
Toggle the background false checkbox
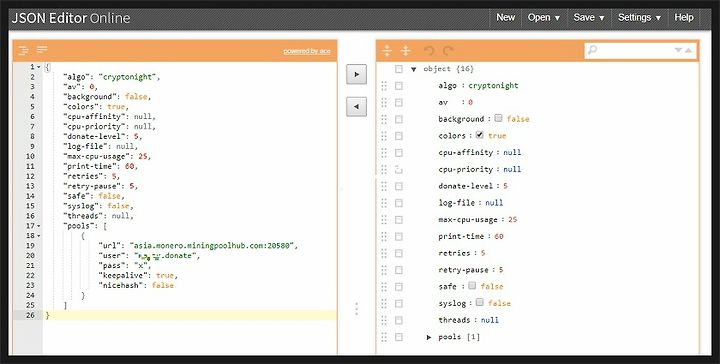click(498, 118)
